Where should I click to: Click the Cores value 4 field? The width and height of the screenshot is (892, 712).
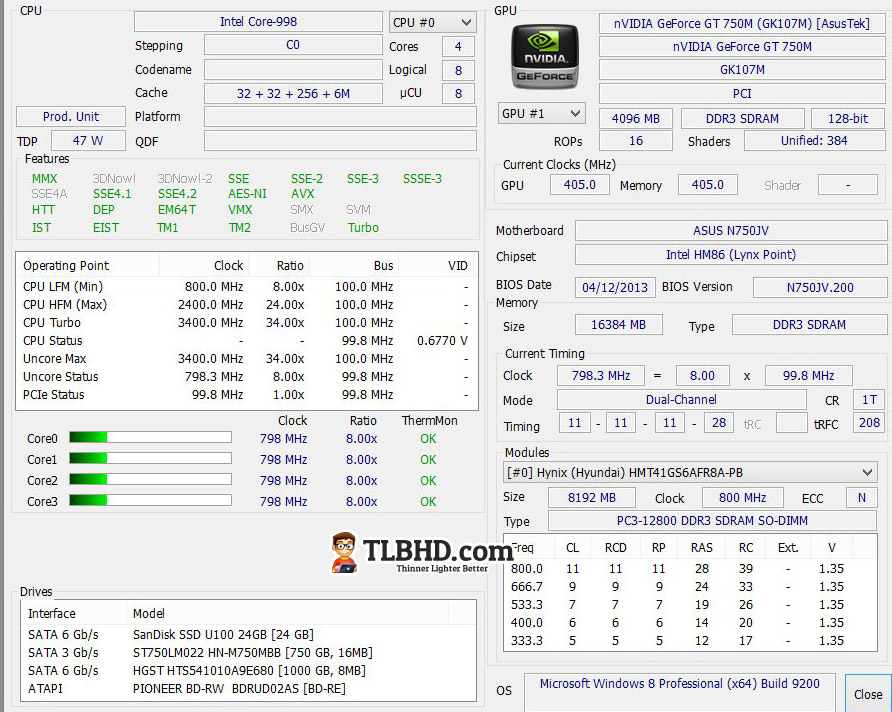(458, 47)
